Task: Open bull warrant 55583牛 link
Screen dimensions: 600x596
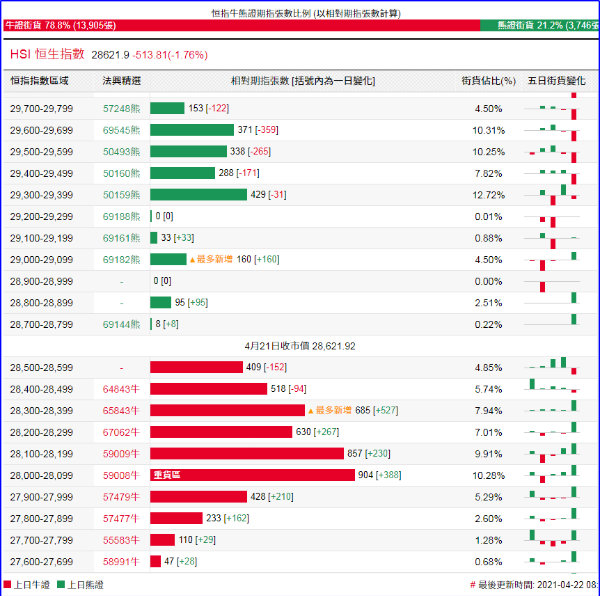Action: [x=121, y=541]
